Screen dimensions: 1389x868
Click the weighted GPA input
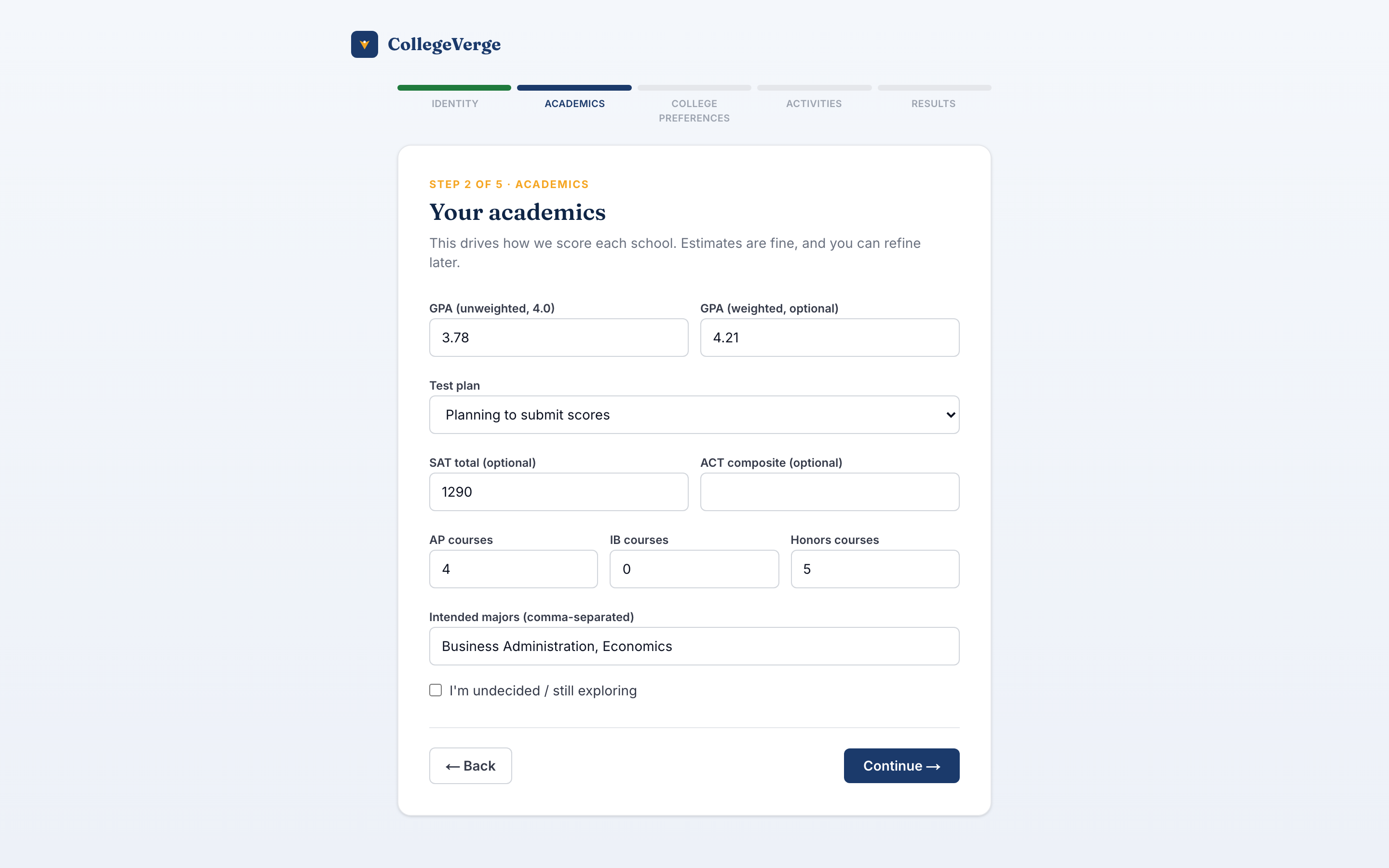click(x=830, y=338)
